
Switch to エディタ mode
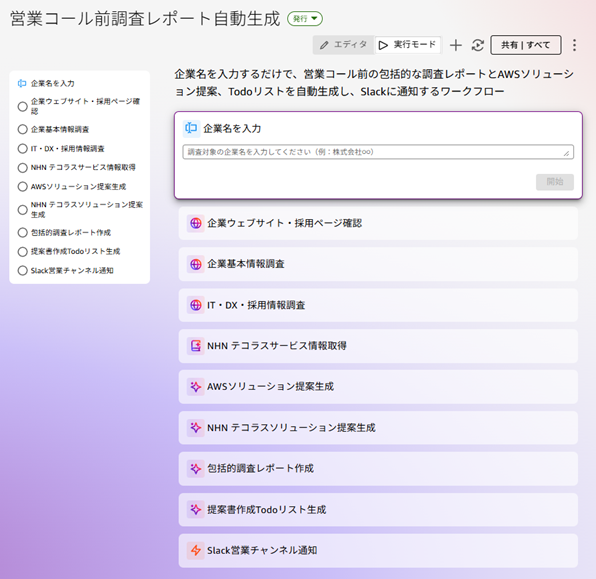pos(343,45)
